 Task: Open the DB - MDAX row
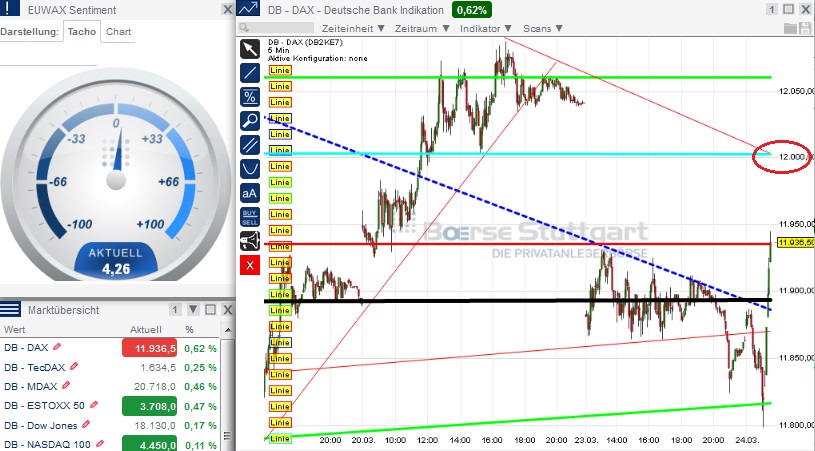point(110,387)
